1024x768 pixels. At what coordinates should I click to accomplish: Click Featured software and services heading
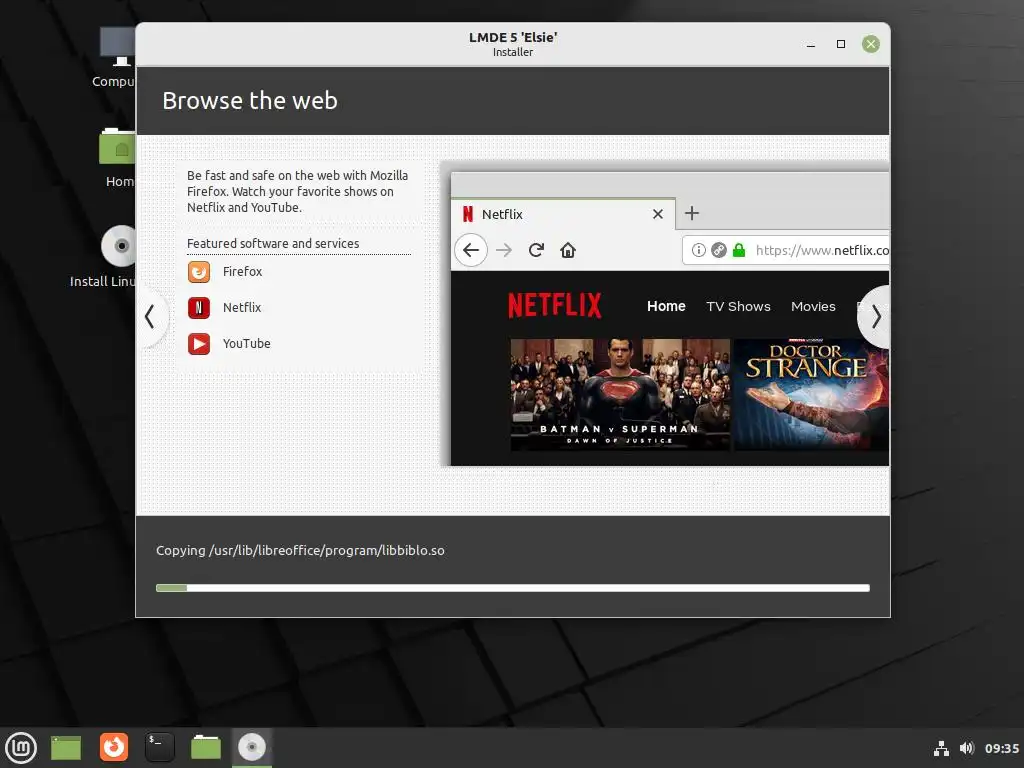(x=273, y=244)
